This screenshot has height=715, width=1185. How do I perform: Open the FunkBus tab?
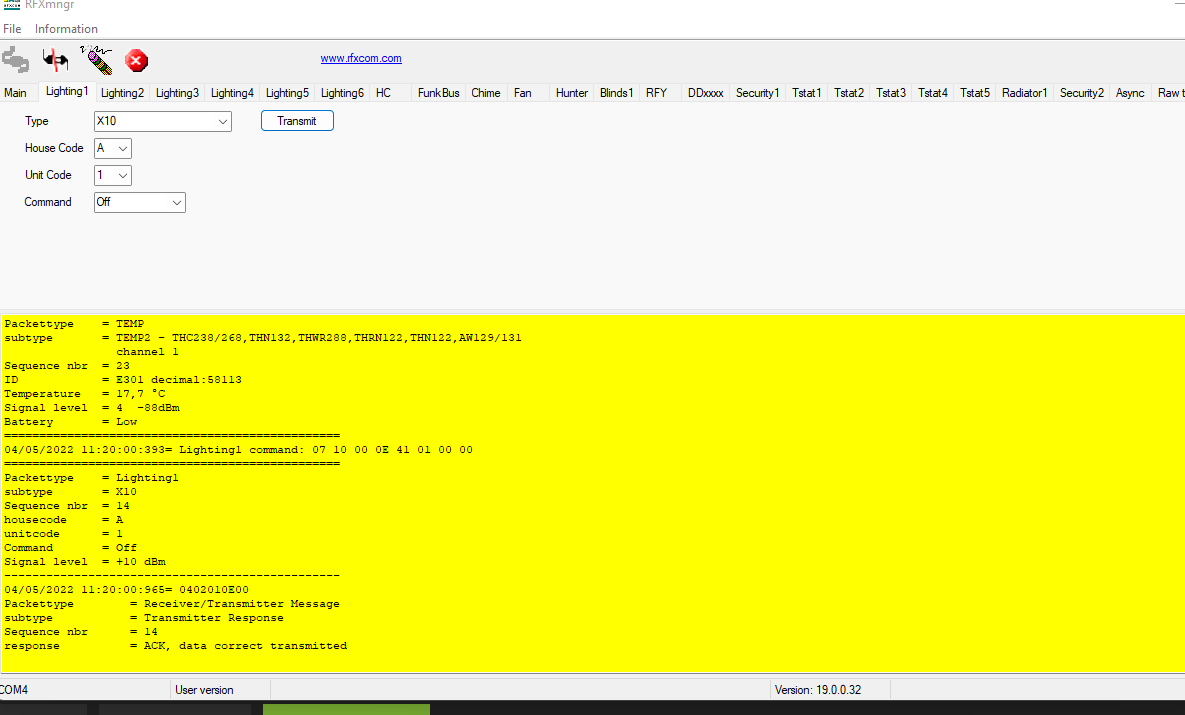click(438, 93)
